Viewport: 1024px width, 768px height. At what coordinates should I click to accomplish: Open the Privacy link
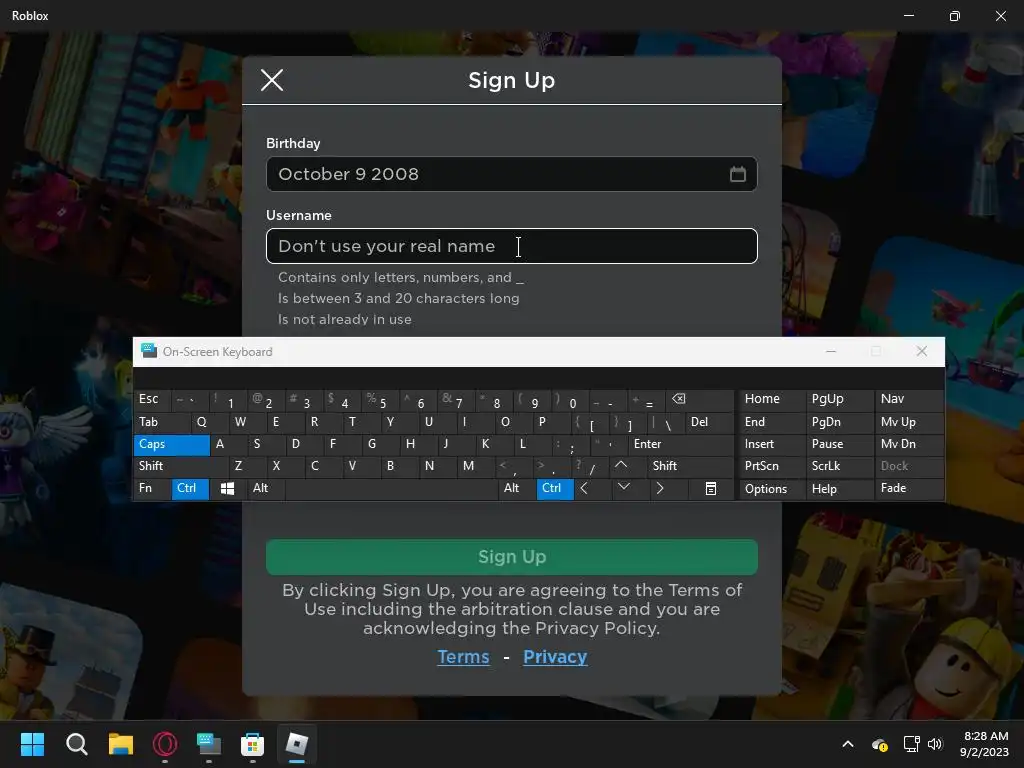pos(555,656)
